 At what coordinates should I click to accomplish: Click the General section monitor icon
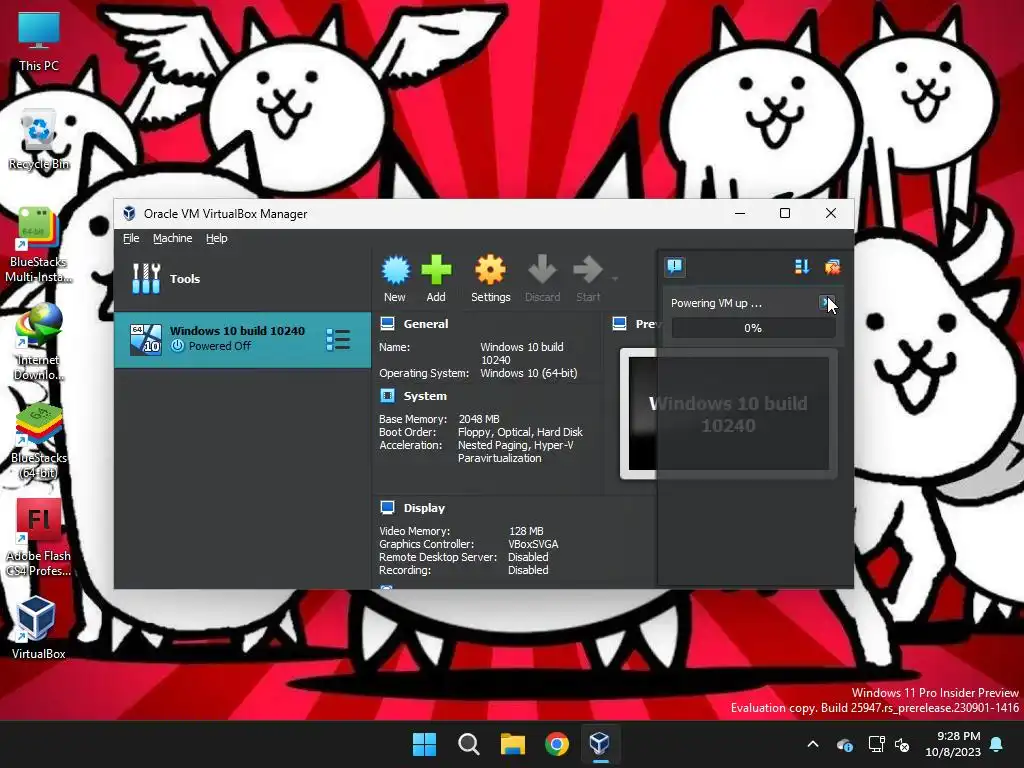[x=387, y=324]
